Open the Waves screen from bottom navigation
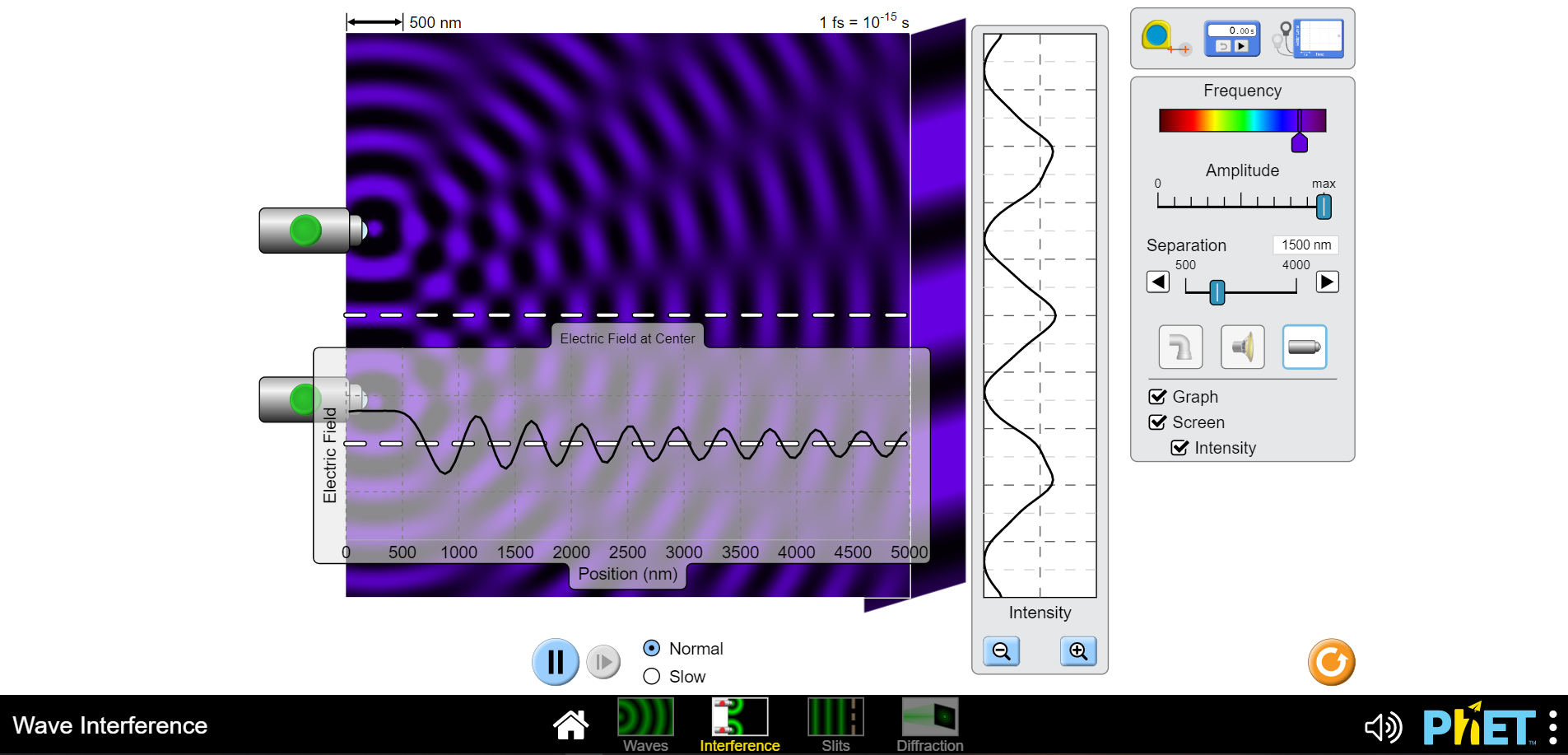This screenshot has width=1568, height=755. pyautogui.click(x=645, y=720)
